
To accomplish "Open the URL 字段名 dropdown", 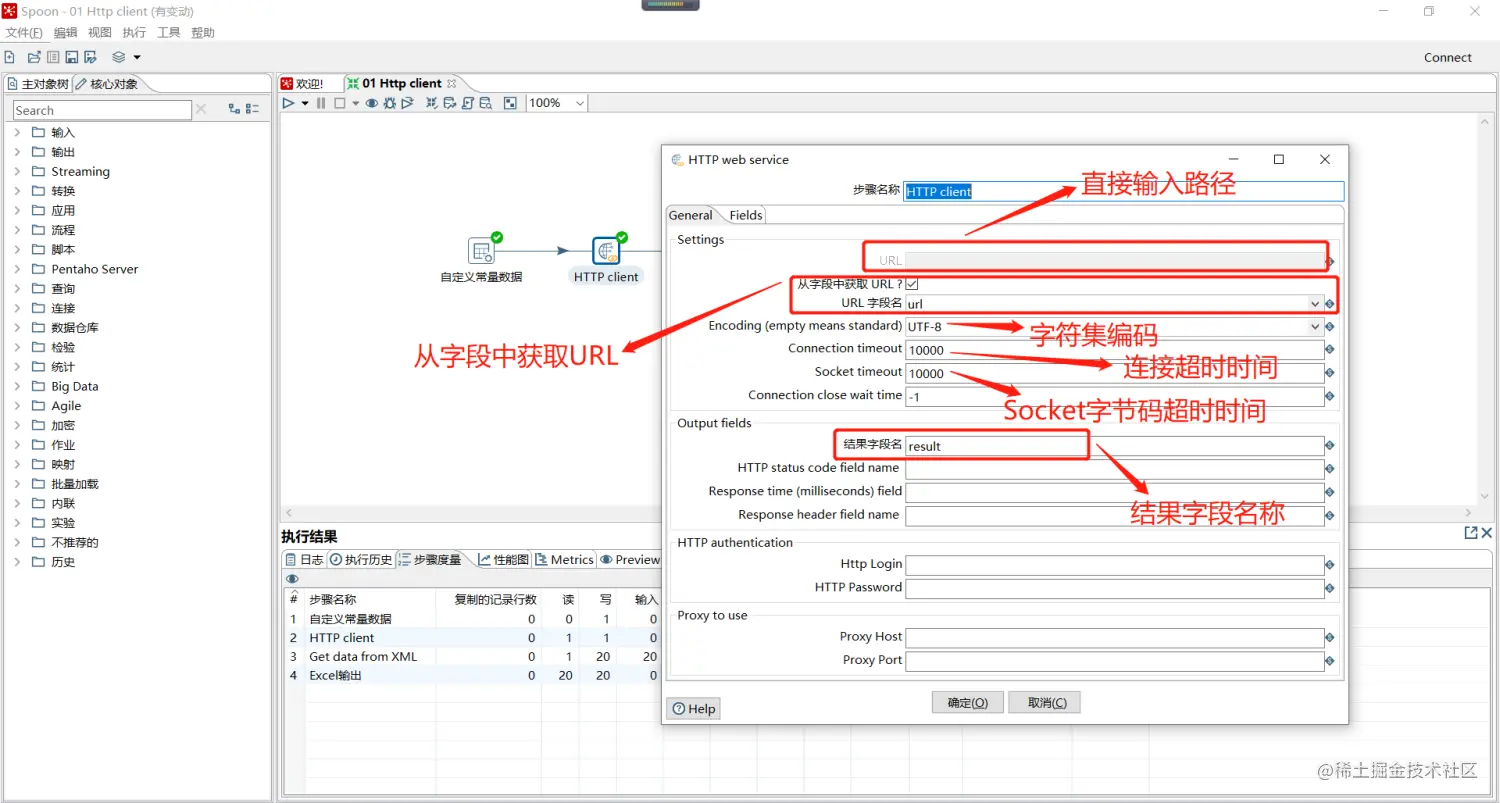I will click(1314, 303).
